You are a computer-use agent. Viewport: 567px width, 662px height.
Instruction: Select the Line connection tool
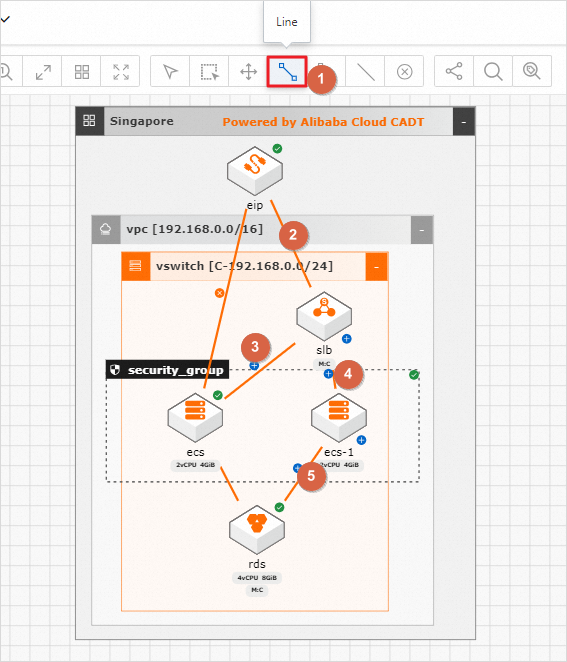[287, 71]
